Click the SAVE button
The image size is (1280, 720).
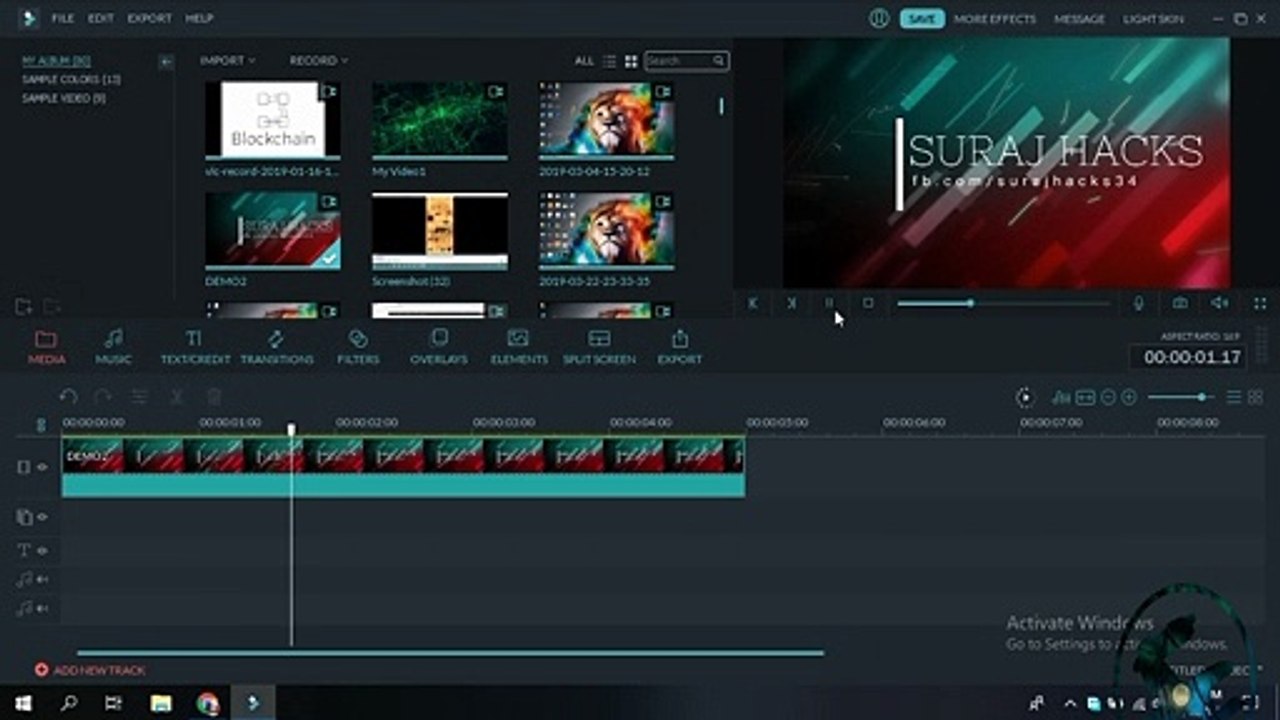click(x=922, y=18)
